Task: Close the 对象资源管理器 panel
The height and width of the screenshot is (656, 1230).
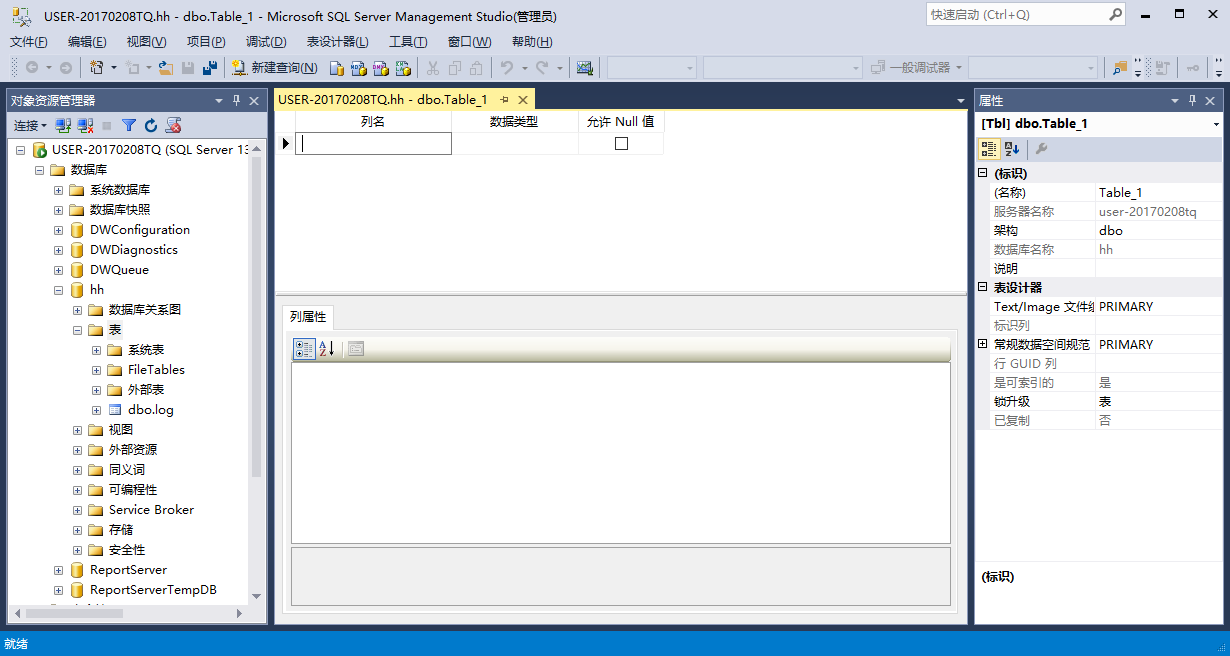Action: pos(254,100)
